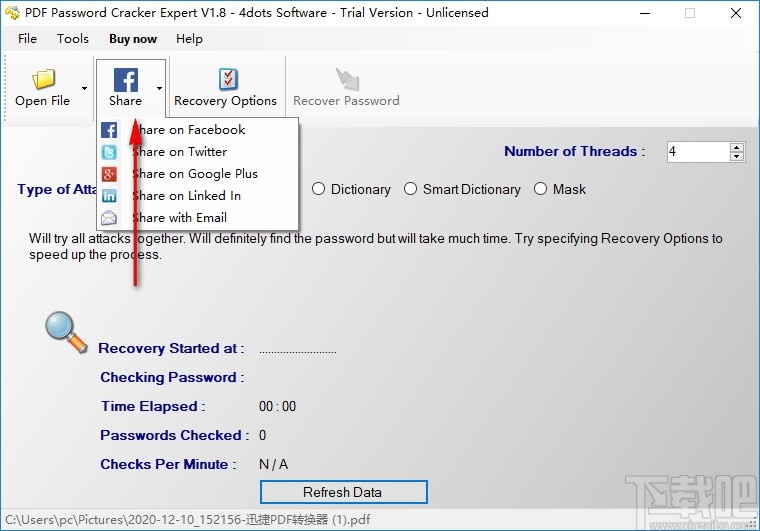Click the Facebook icon in share menu
The height and width of the screenshot is (531, 760).
click(109, 130)
